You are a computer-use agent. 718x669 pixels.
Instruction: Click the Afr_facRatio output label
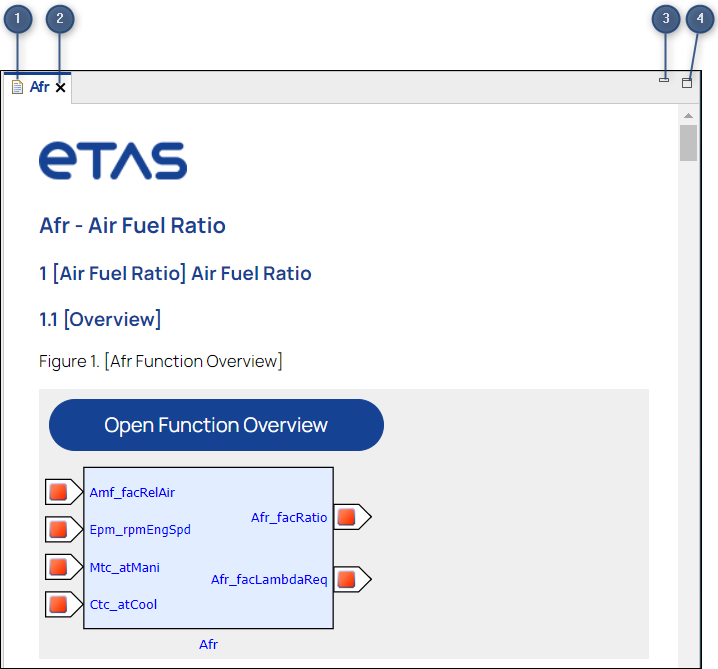289,517
